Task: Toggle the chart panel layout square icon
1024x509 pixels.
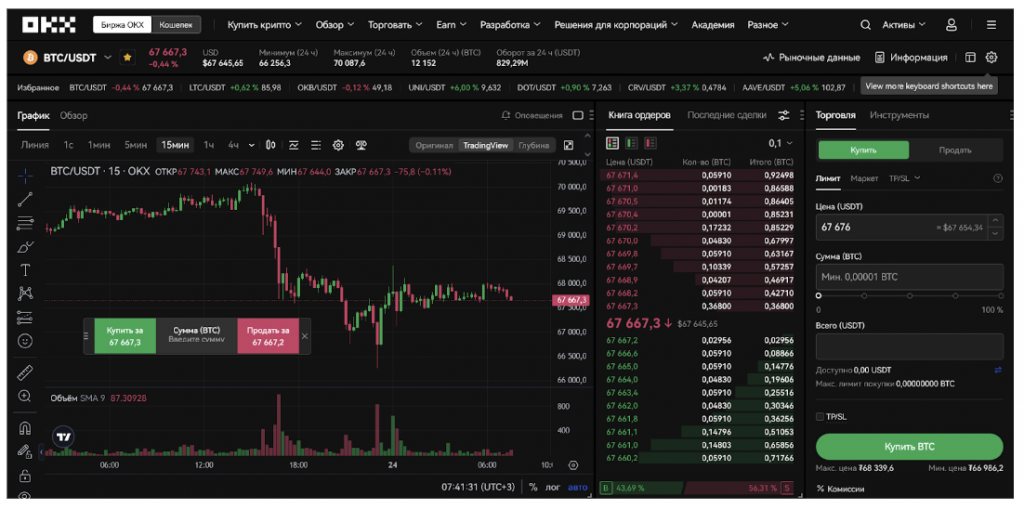Action: [x=578, y=116]
